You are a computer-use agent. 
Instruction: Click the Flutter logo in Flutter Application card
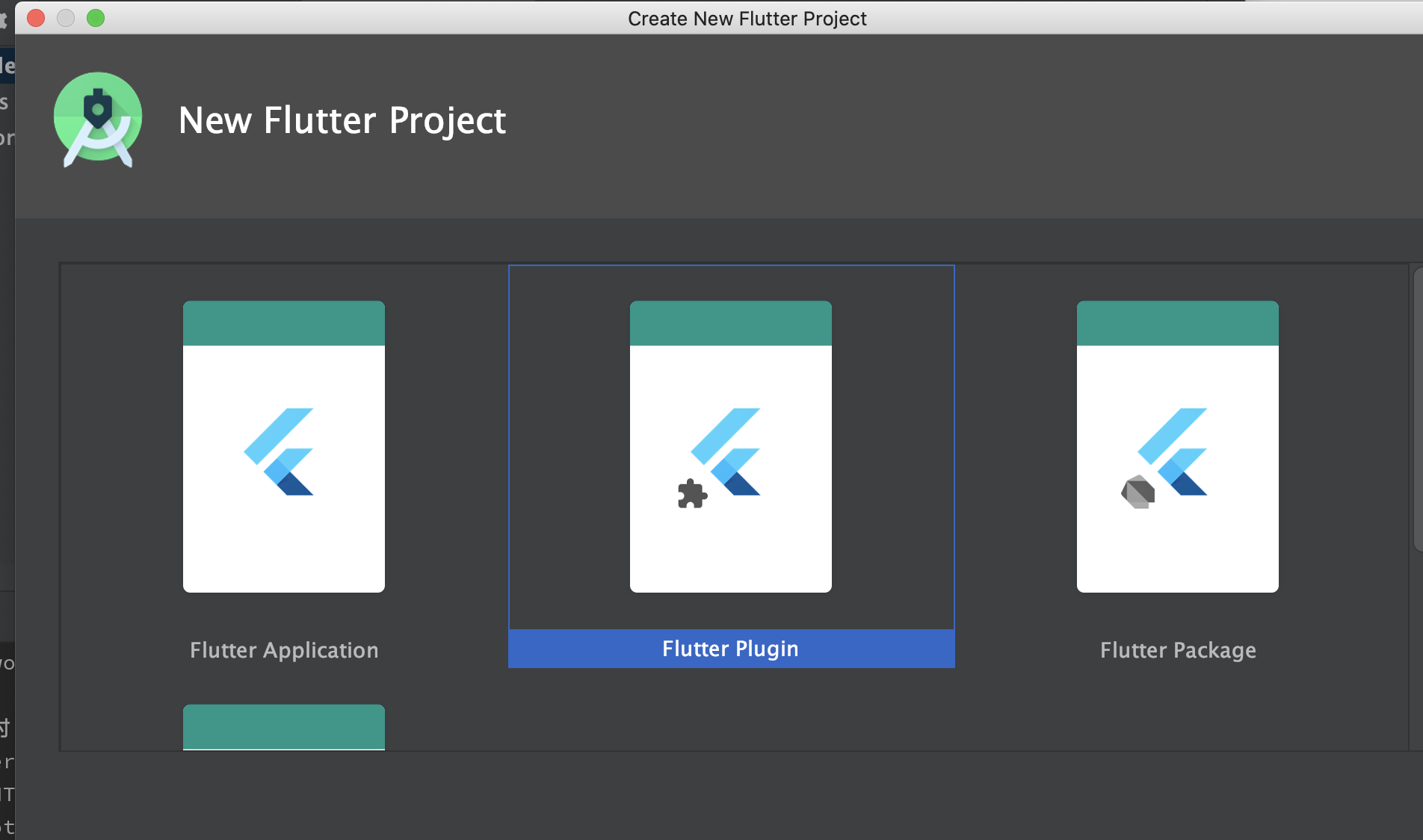[x=279, y=451]
